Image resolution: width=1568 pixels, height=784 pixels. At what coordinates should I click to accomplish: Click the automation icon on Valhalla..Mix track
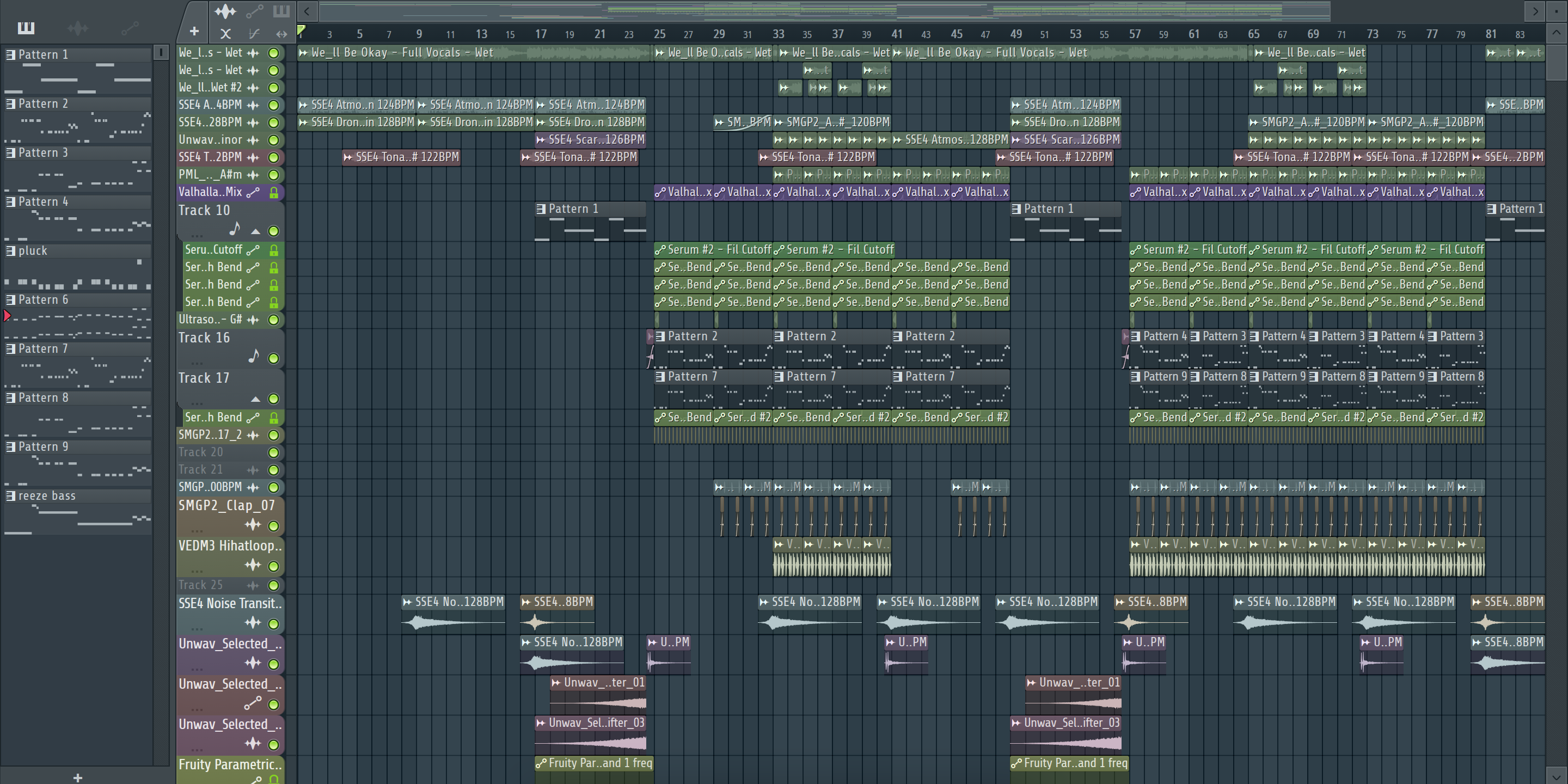253,192
